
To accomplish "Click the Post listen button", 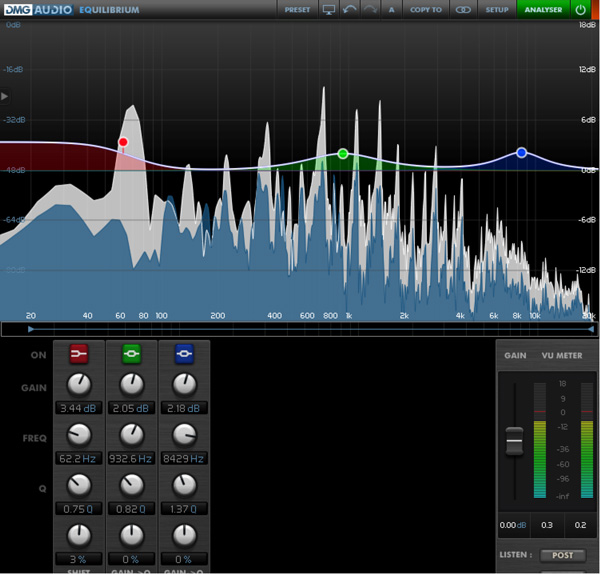I will coord(562,555).
